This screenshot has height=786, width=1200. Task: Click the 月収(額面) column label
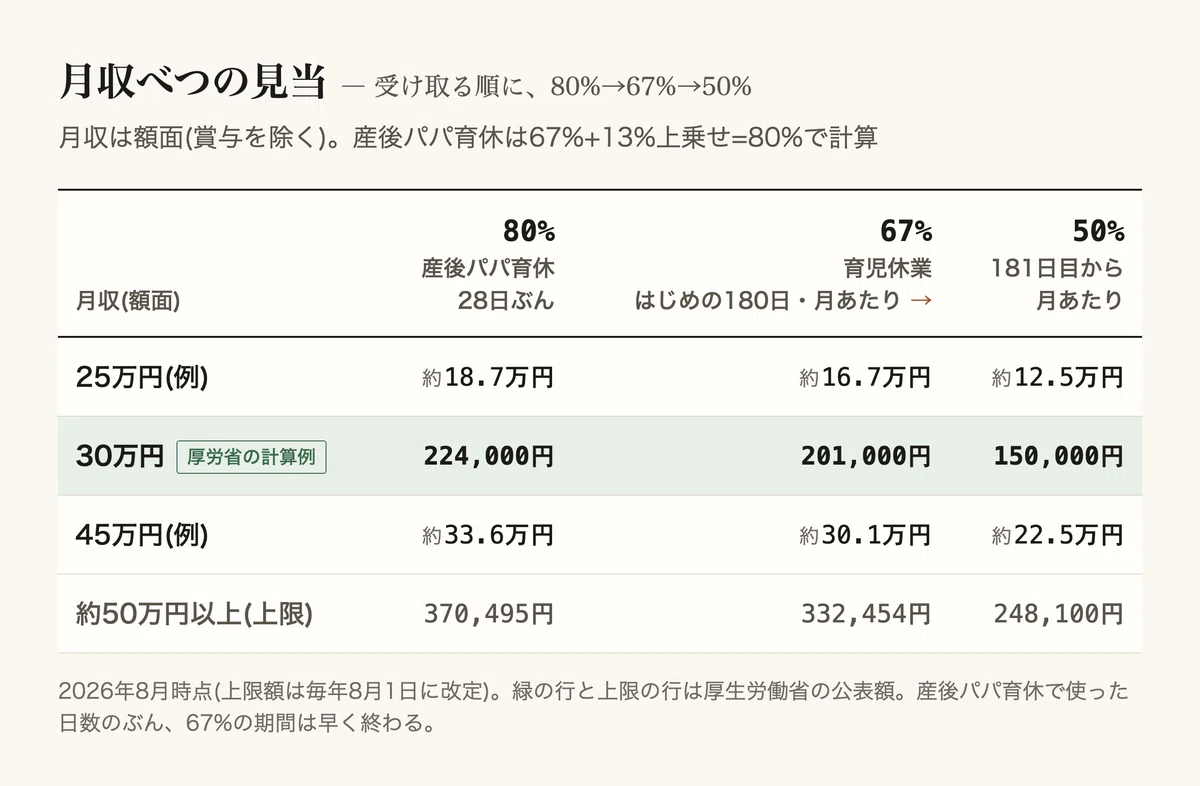pos(128,301)
